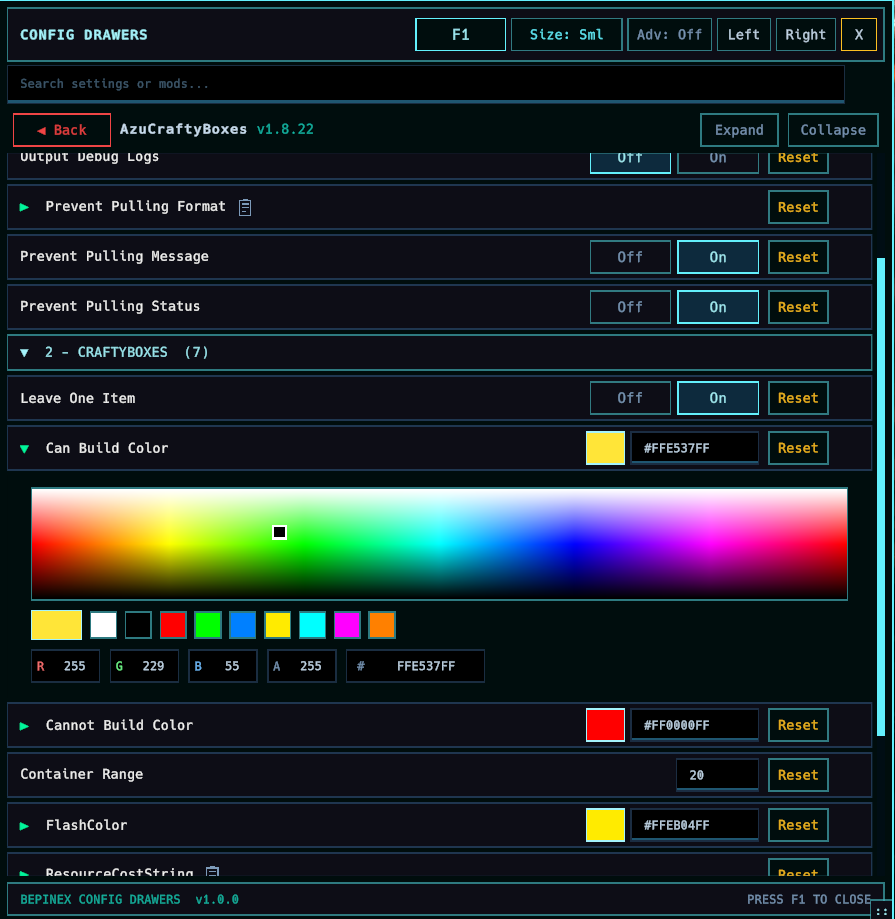Image resolution: width=895 pixels, height=919 pixels.
Task: Click AzuCraftyBoxes mod title text
Action: (x=183, y=129)
